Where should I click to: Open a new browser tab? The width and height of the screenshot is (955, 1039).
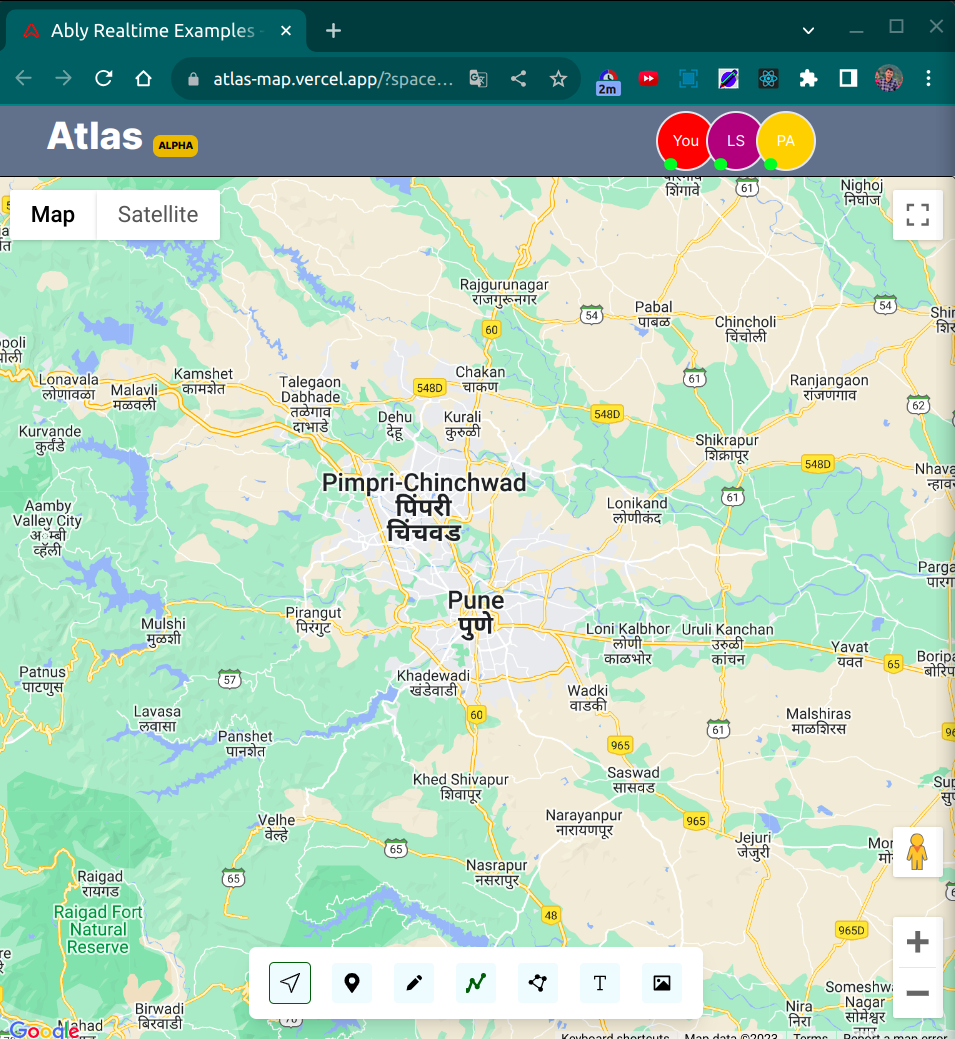click(x=333, y=30)
